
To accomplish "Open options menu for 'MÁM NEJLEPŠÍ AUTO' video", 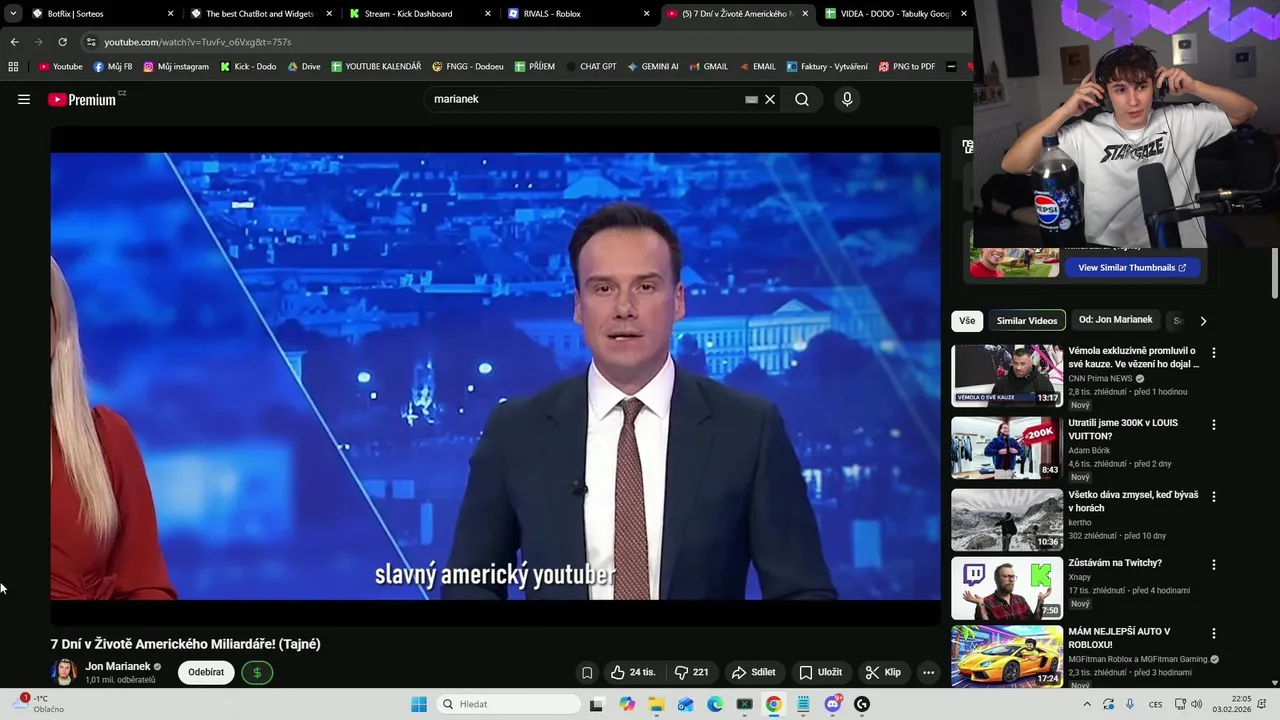I will point(1214,634).
